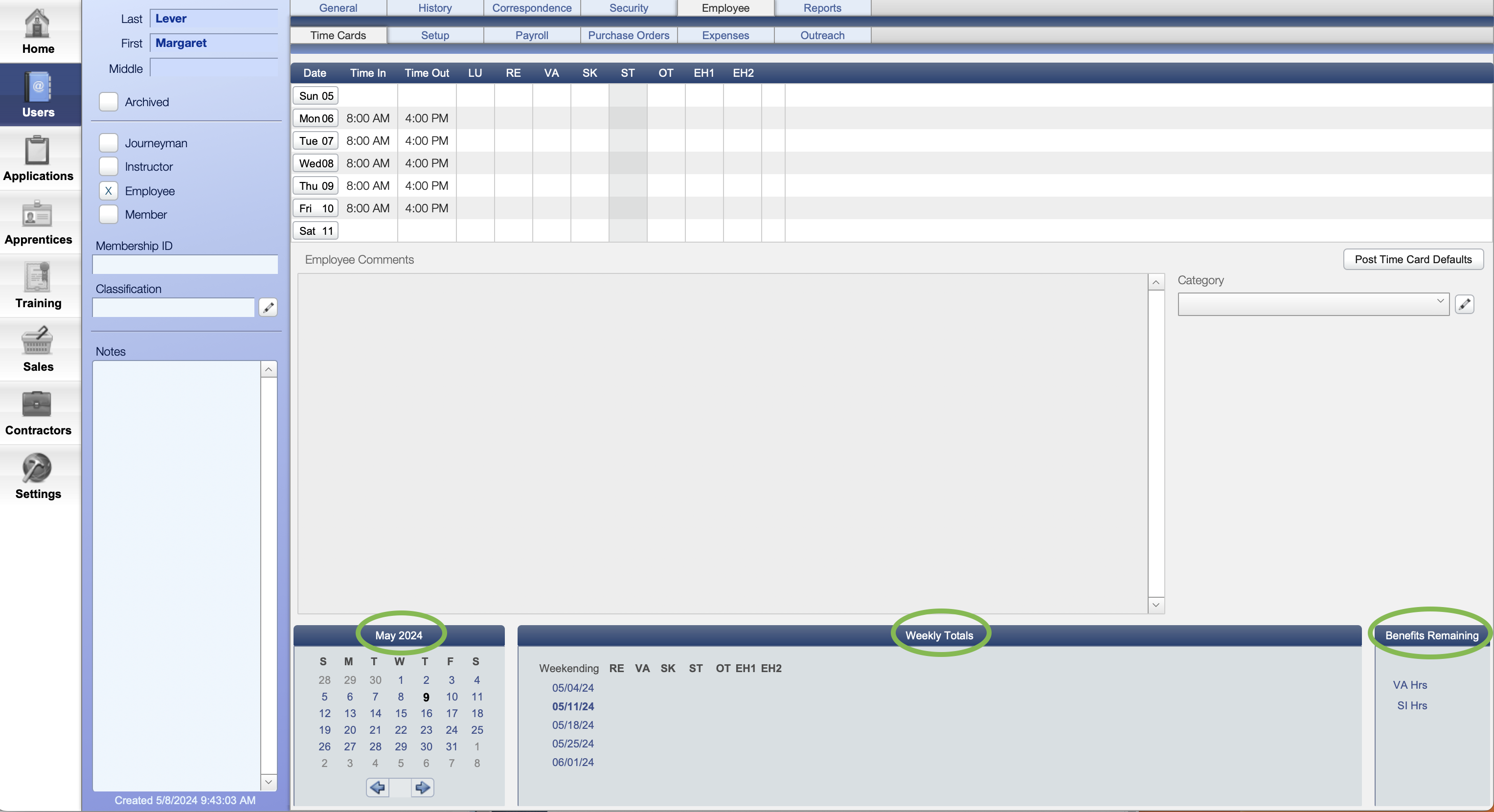Screen dimensions: 1494x812
Task: Open weekending 05/25/24 totals
Action: [573, 744]
